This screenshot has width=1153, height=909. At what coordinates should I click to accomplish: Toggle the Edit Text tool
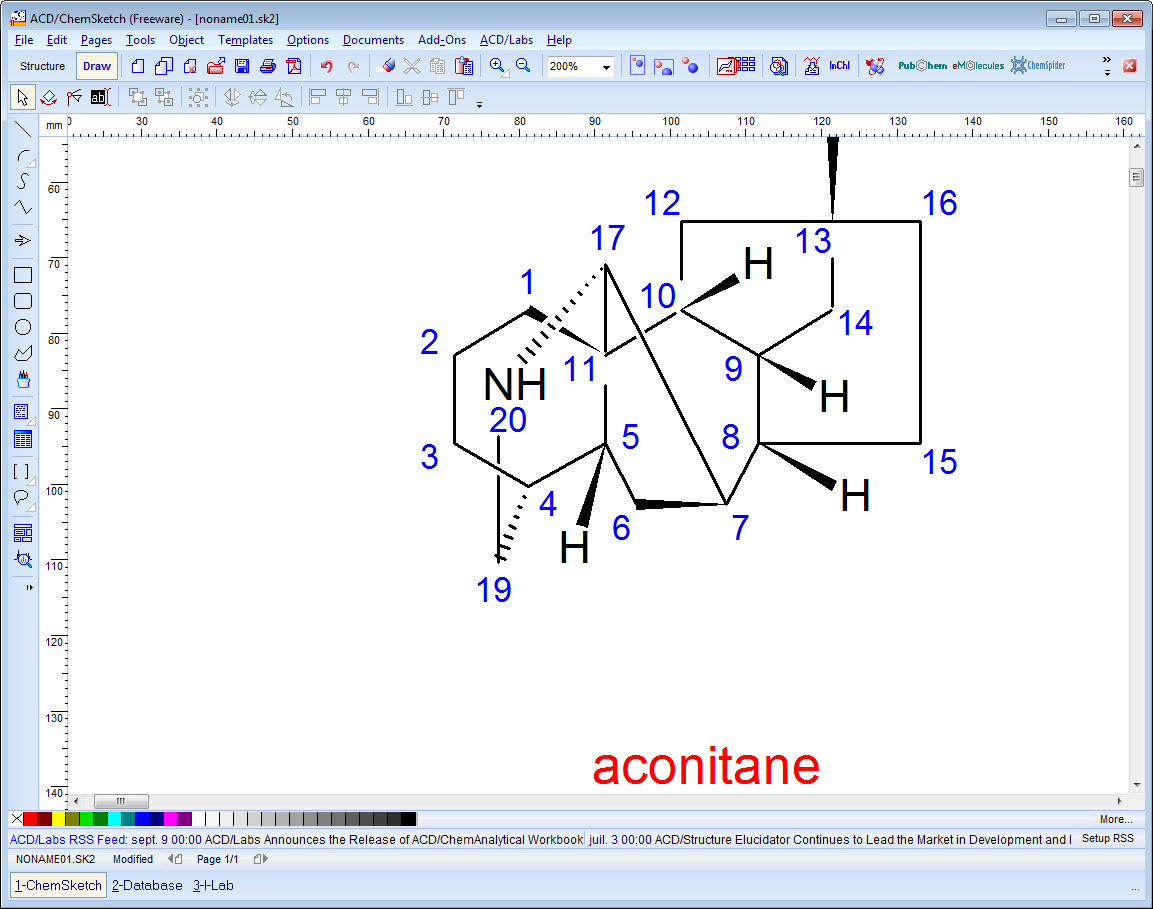pos(99,97)
